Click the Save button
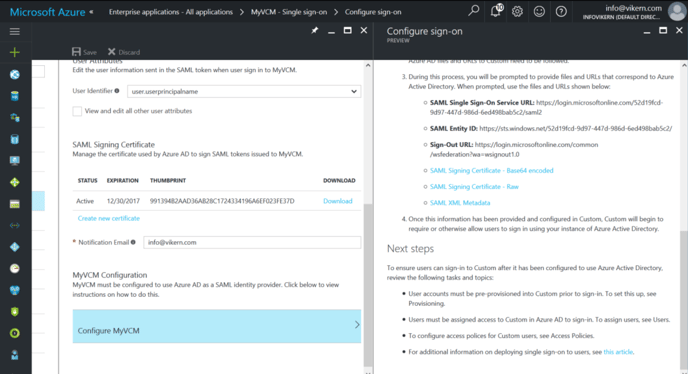 coord(84,52)
